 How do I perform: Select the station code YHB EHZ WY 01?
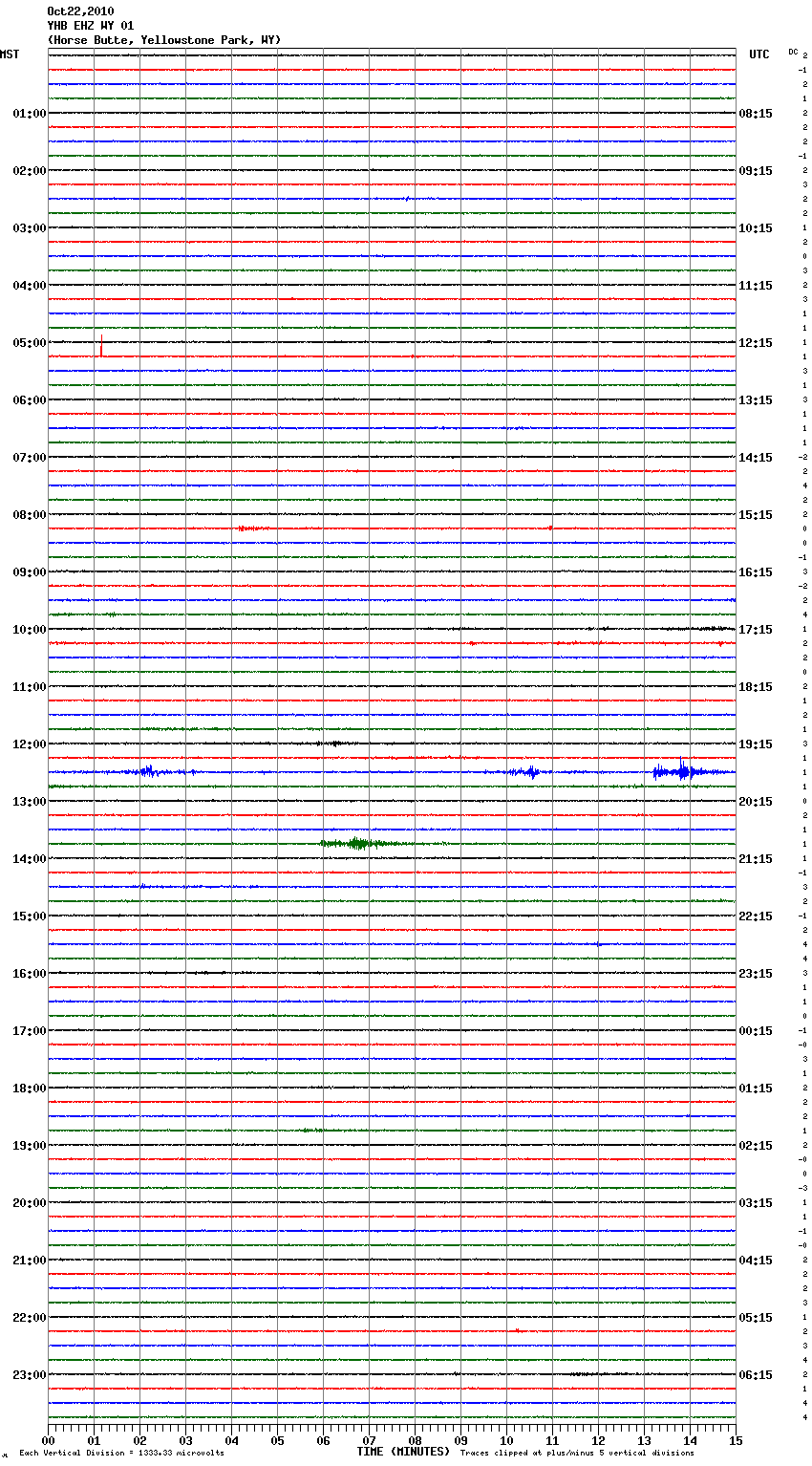click(x=91, y=26)
